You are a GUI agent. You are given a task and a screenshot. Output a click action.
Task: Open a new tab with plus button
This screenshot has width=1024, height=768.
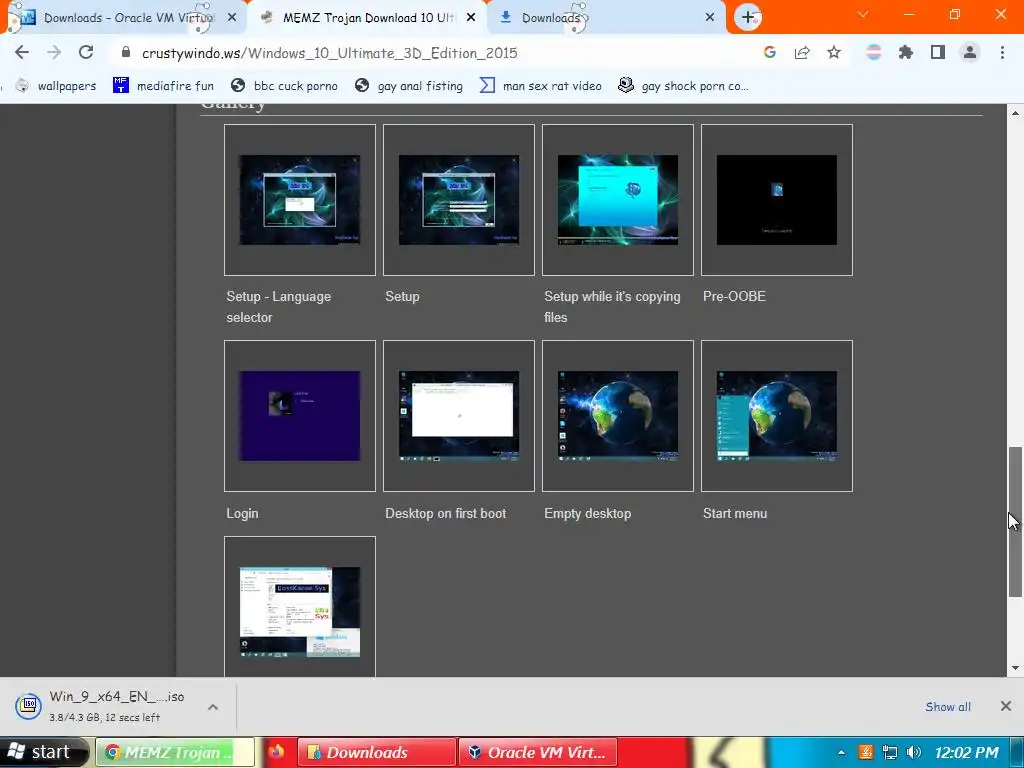click(748, 17)
